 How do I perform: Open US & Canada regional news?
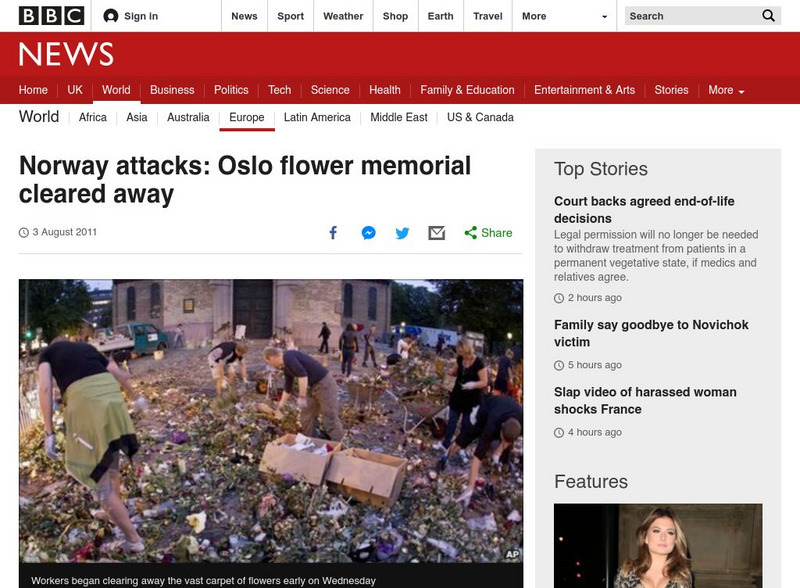[480, 117]
